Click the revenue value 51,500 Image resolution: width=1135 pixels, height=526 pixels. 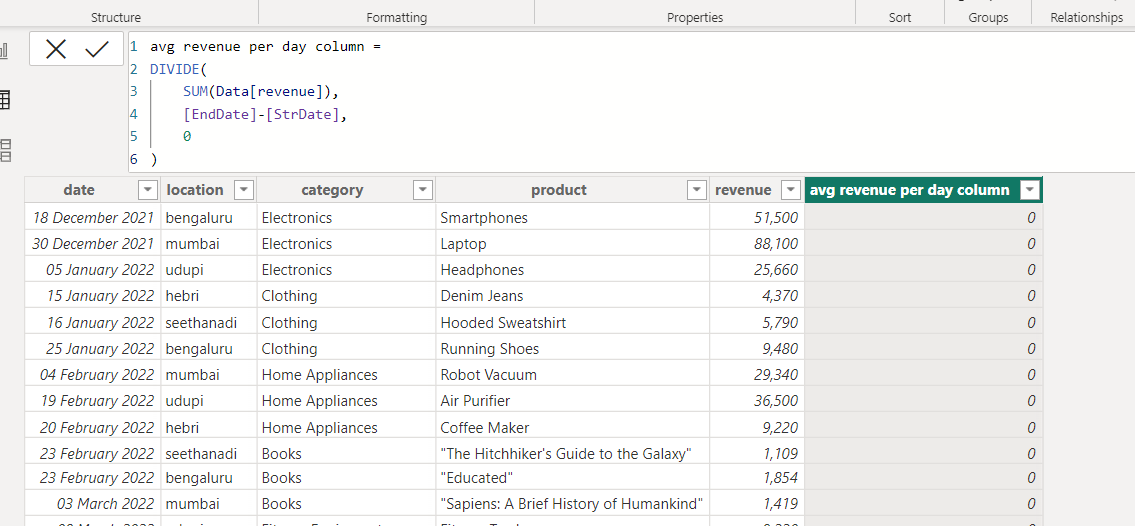[x=775, y=218]
